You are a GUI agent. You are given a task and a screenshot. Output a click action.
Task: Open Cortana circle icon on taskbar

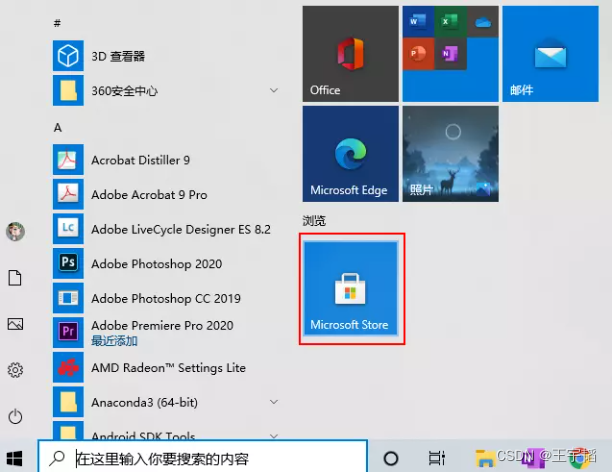tap(391, 458)
